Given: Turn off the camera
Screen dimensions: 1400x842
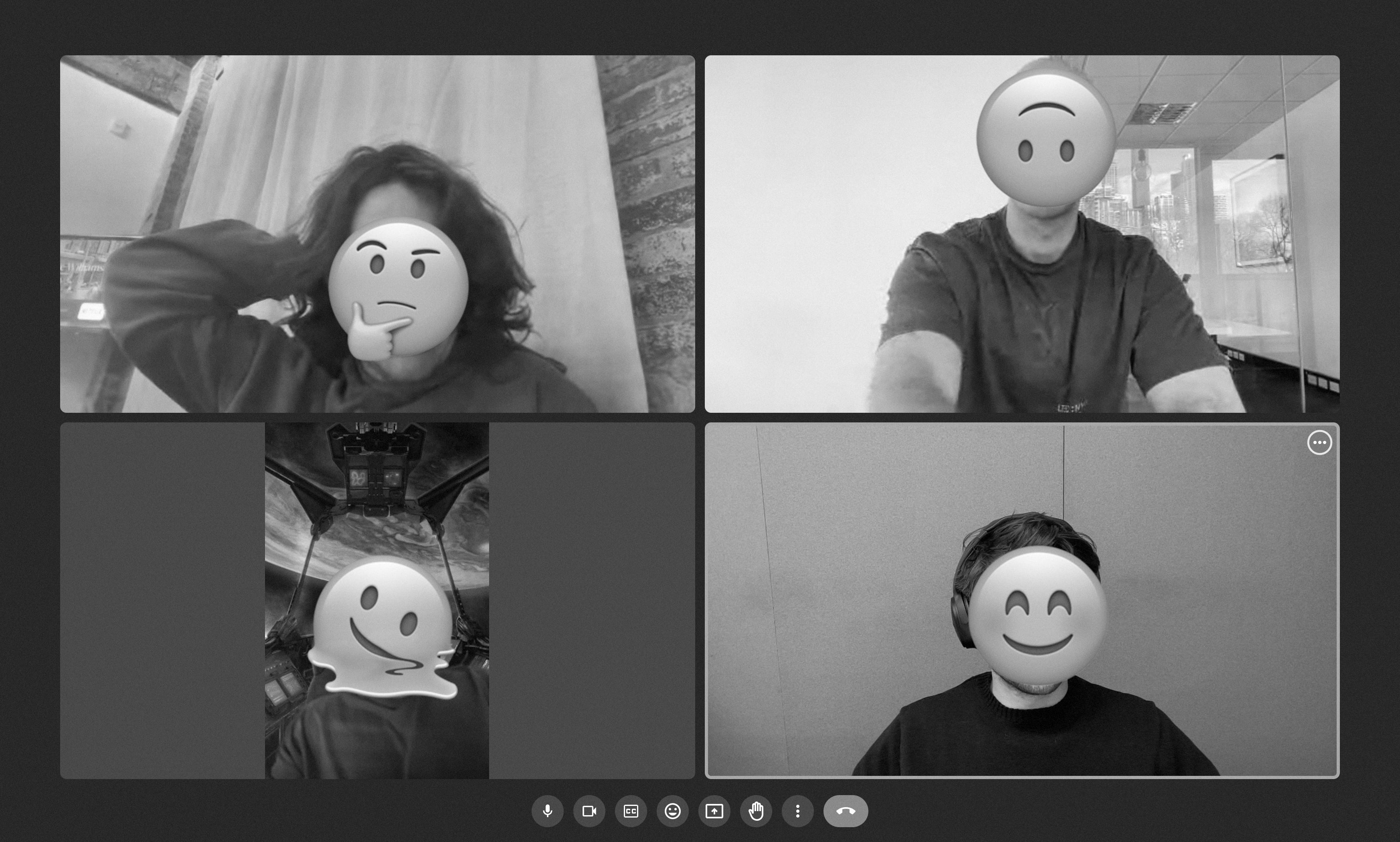Looking at the screenshot, I should pyautogui.click(x=589, y=811).
